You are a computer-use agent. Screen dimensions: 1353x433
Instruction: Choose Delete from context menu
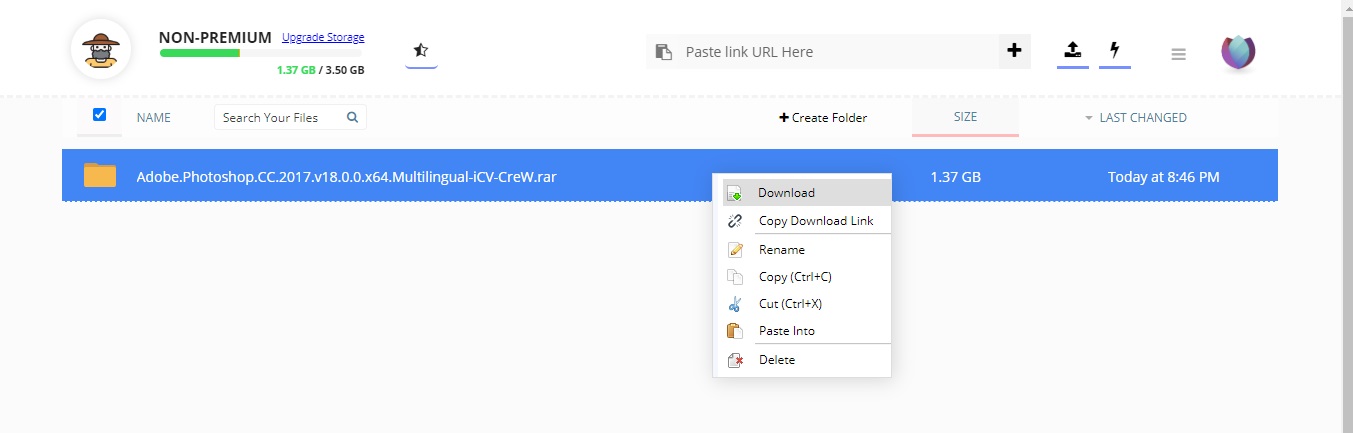[807, 360]
